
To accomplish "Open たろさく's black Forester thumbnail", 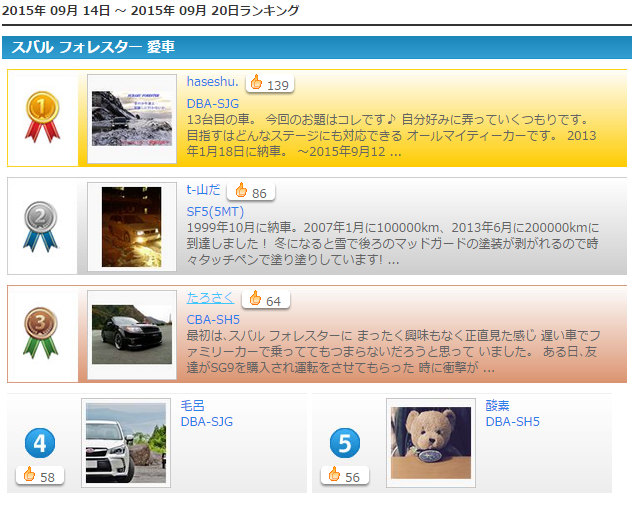I will tap(132, 335).
